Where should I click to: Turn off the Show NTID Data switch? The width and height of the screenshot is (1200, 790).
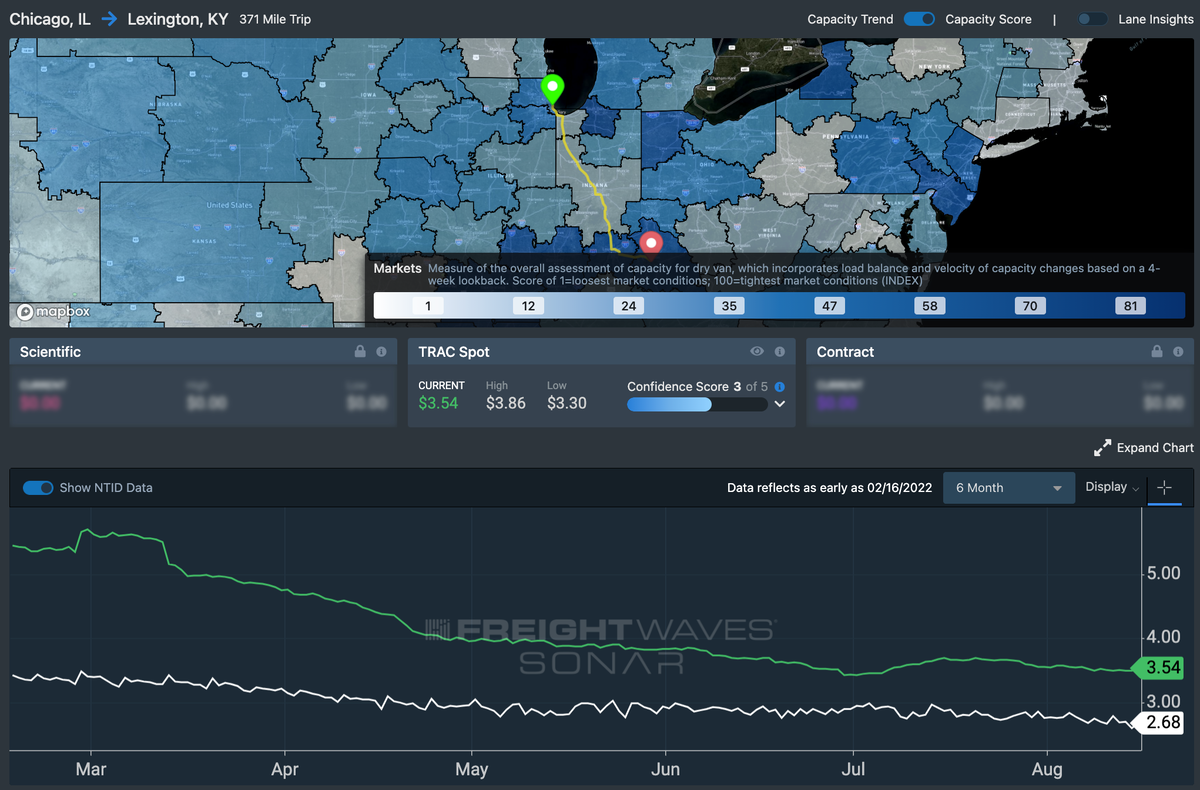(x=38, y=488)
